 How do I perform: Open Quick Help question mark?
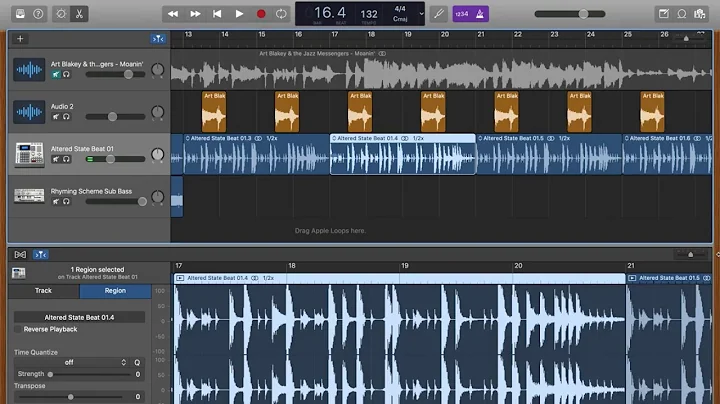(38, 14)
